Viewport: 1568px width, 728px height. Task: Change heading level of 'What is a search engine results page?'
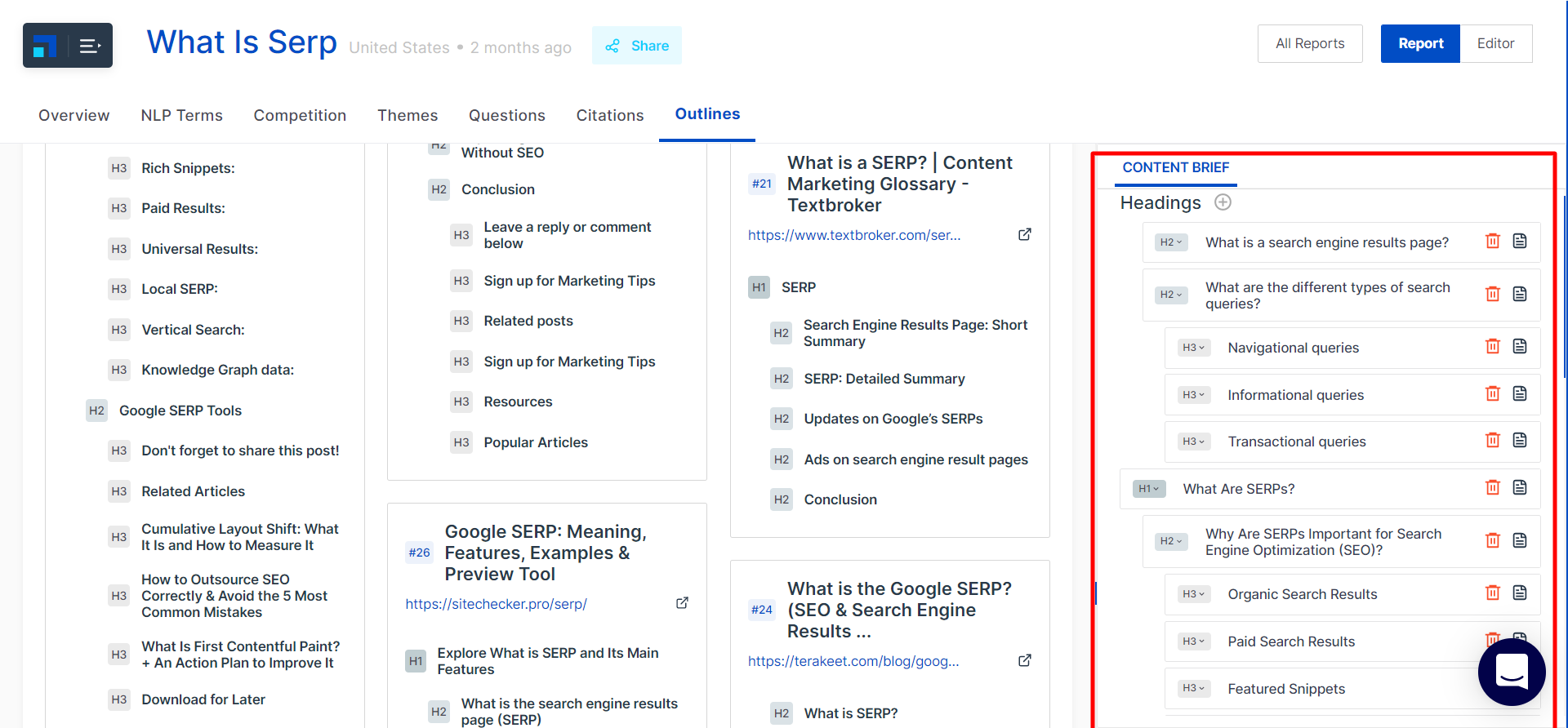(1171, 242)
